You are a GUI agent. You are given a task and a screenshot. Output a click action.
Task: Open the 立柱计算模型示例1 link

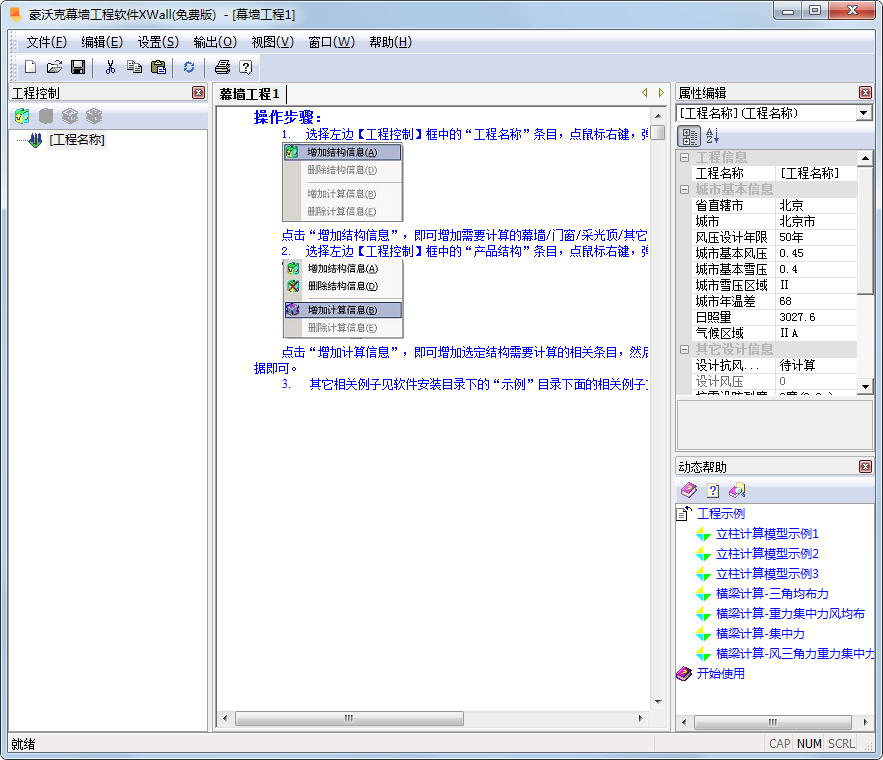pyautogui.click(x=767, y=534)
